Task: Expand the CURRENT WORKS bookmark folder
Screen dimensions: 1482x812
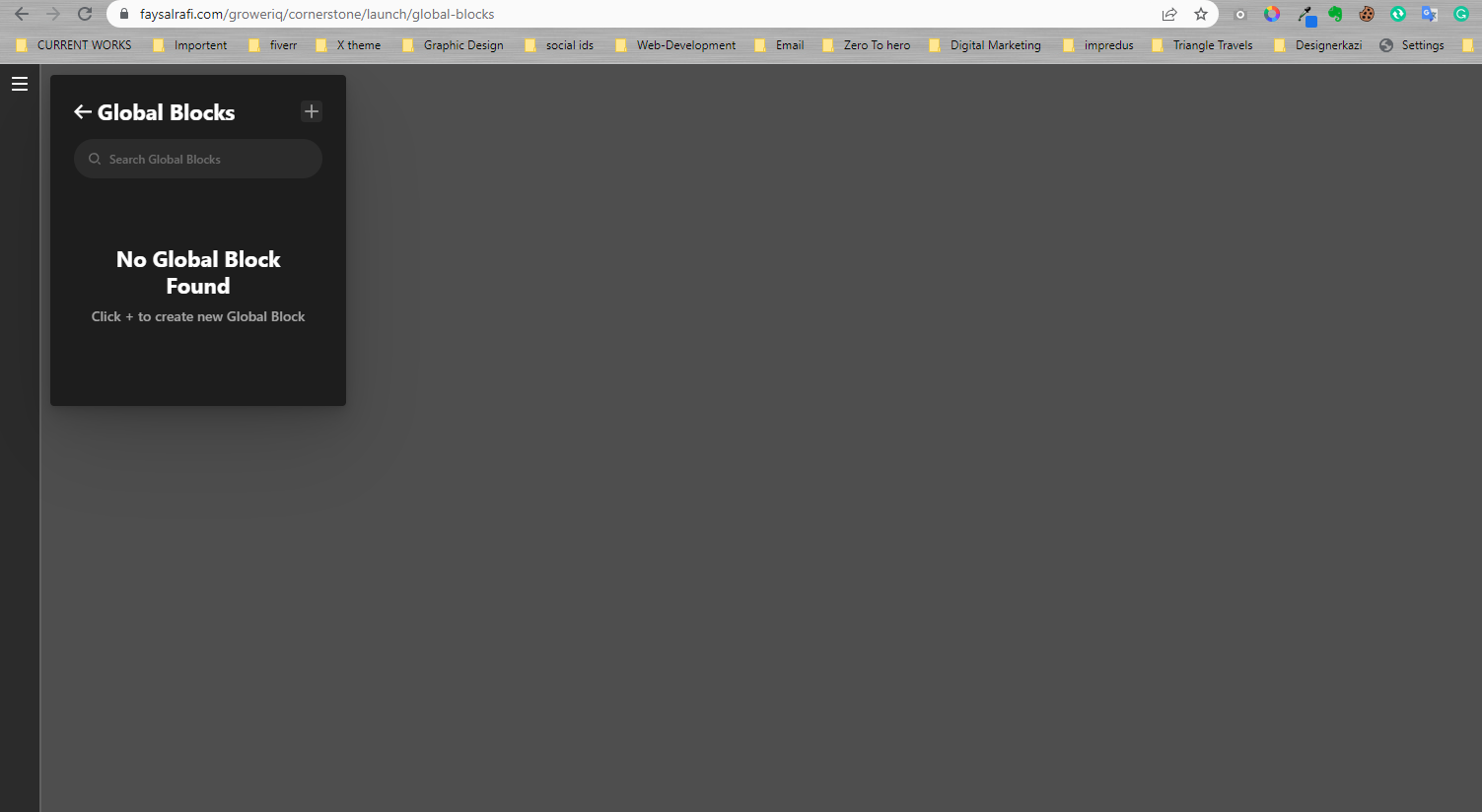Action: coord(74,45)
